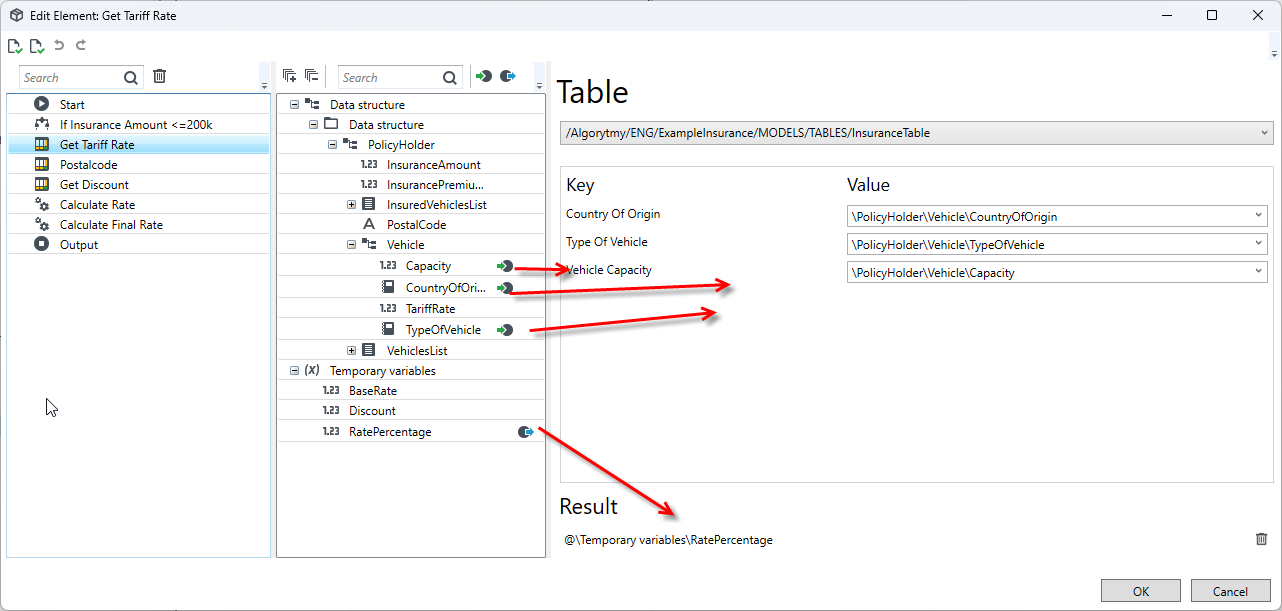The image size is (1282, 611).
Task: Select the TariffRate field in the tree
Action: (x=430, y=309)
